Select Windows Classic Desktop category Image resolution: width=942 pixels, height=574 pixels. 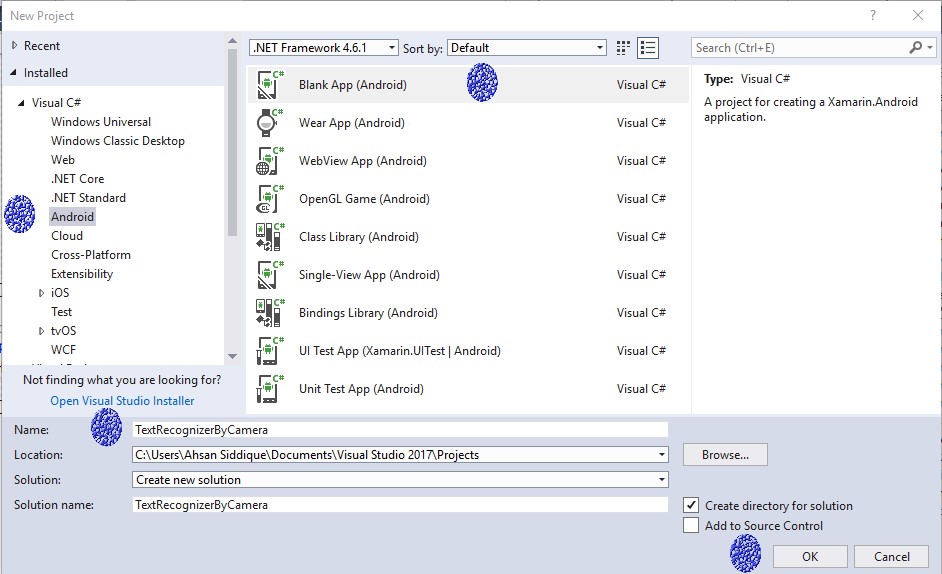pos(118,141)
